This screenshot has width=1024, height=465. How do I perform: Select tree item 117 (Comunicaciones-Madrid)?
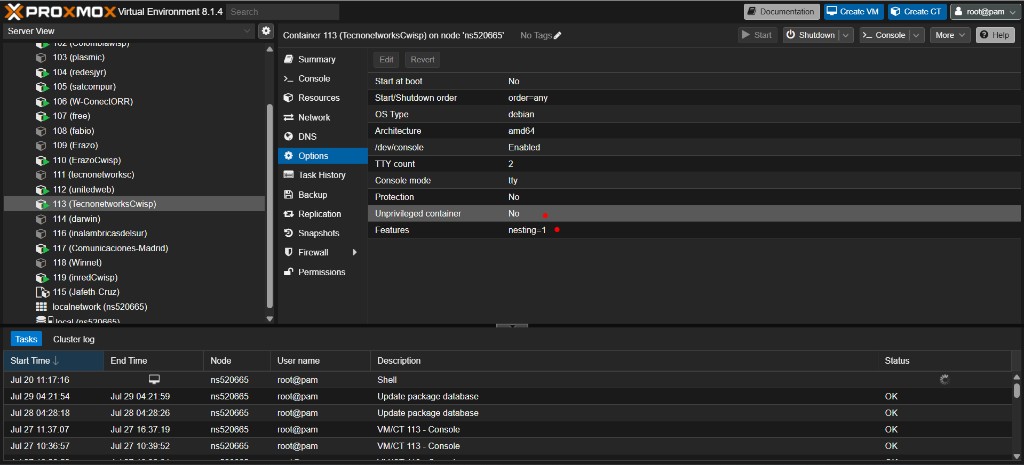click(135, 248)
